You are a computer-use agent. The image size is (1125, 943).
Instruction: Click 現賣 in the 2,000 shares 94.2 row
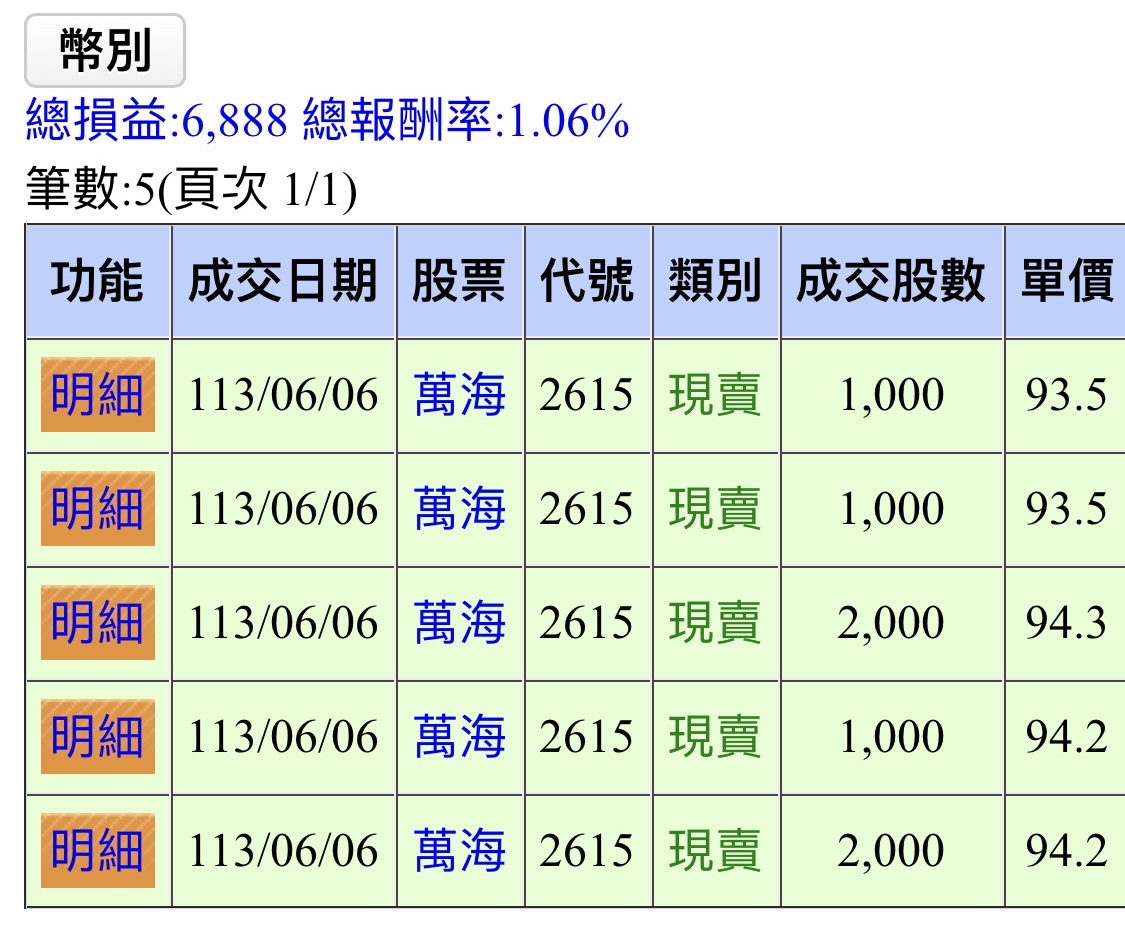[715, 850]
